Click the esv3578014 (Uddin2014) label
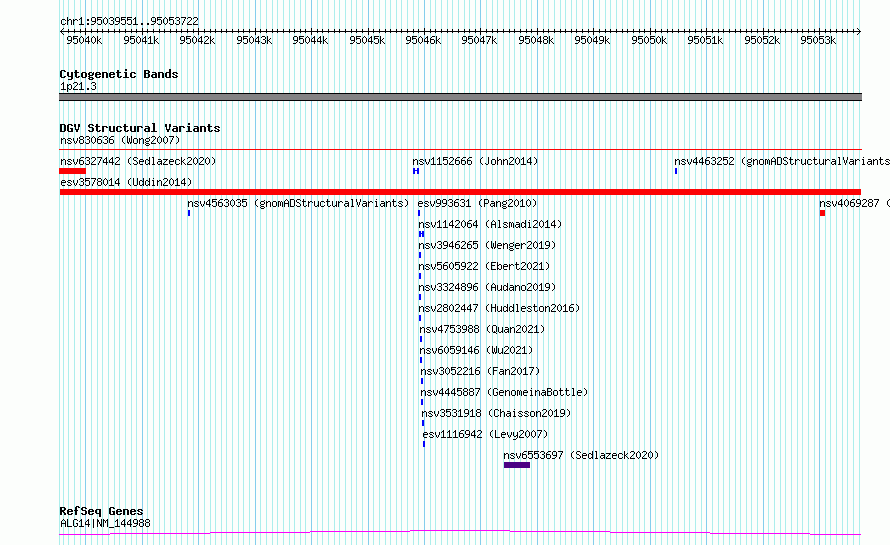Viewport: 890px width, 545px height. click(126, 182)
